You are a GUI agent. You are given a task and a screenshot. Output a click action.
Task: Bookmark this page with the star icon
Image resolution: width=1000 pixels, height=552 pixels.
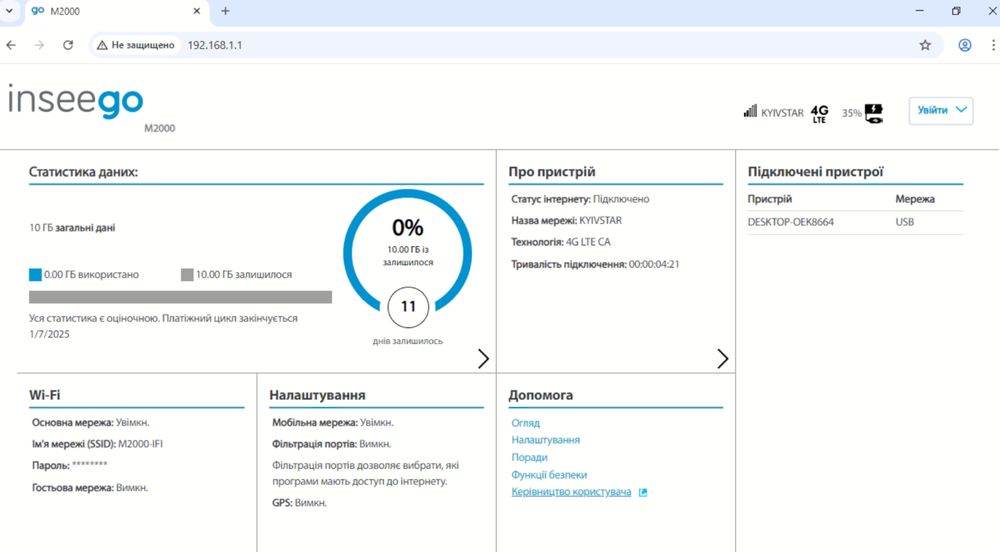point(925,45)
